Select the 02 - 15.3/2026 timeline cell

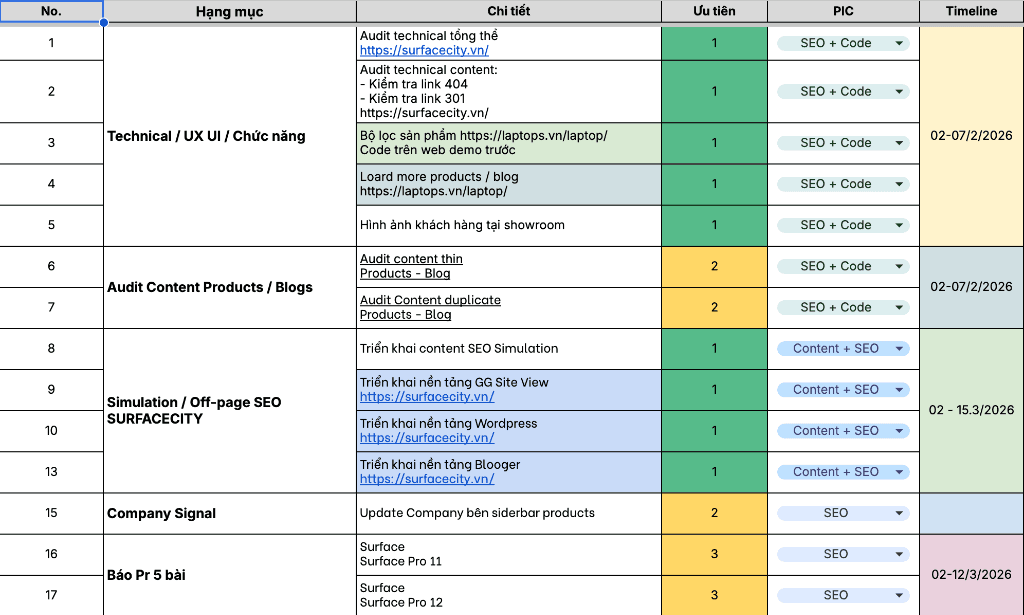point(971,411)
